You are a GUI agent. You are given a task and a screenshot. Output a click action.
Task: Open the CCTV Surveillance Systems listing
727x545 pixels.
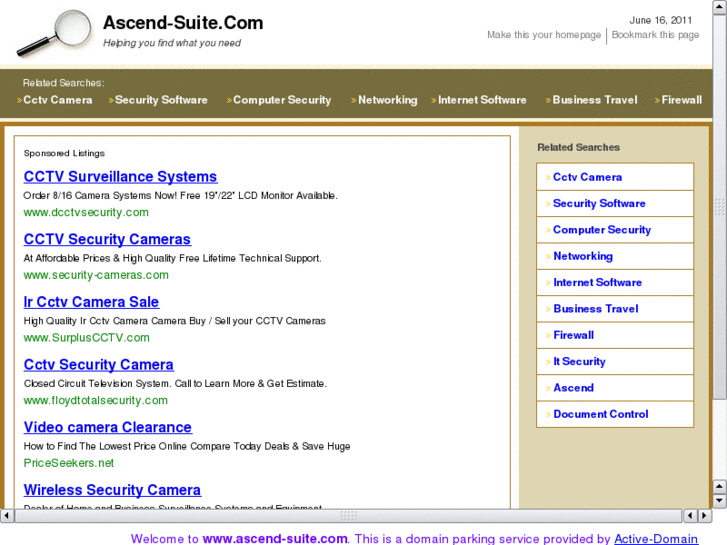[x=121, y=177]
